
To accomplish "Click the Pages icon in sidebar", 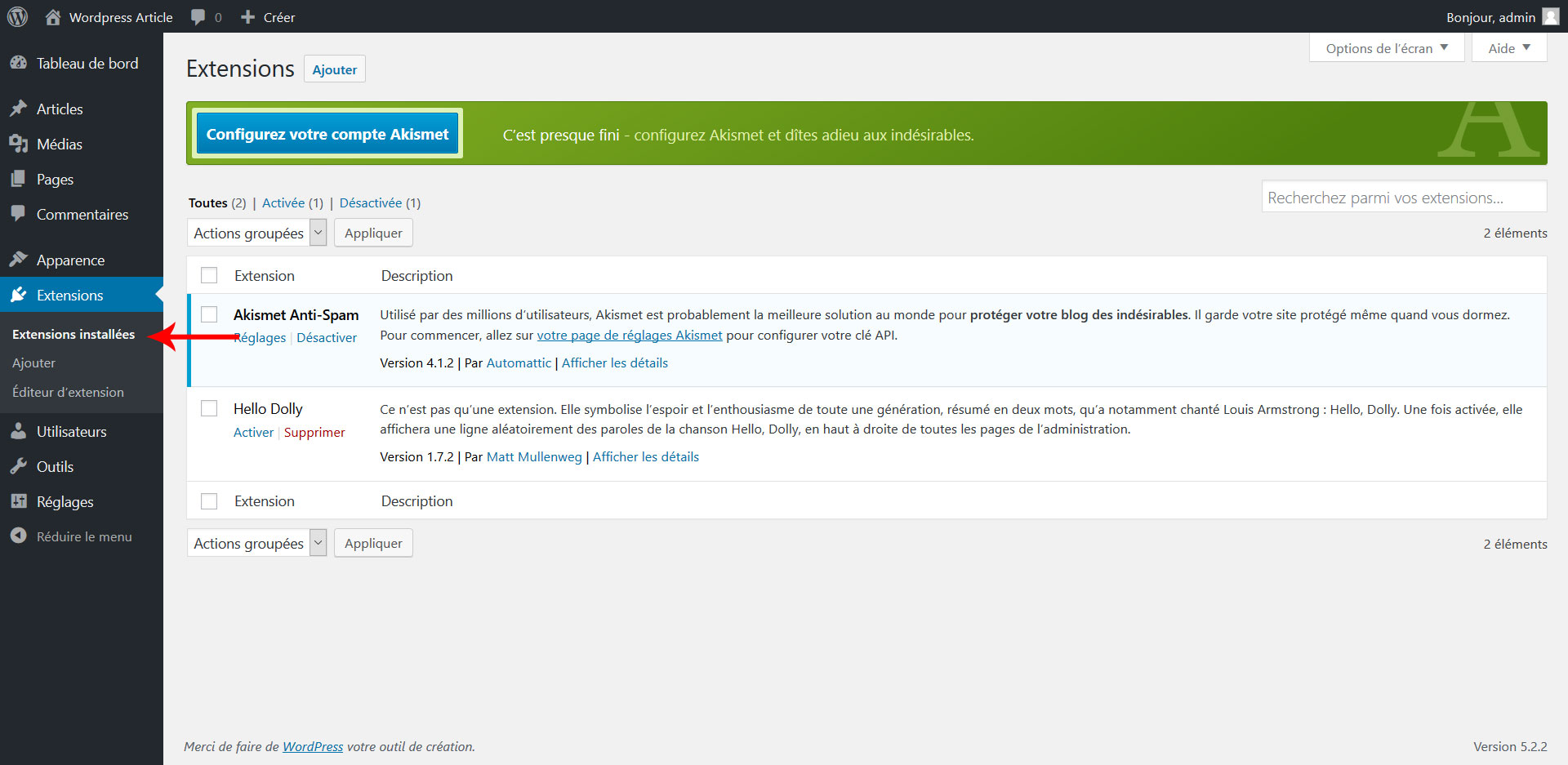I will click(x=19, y=179).
